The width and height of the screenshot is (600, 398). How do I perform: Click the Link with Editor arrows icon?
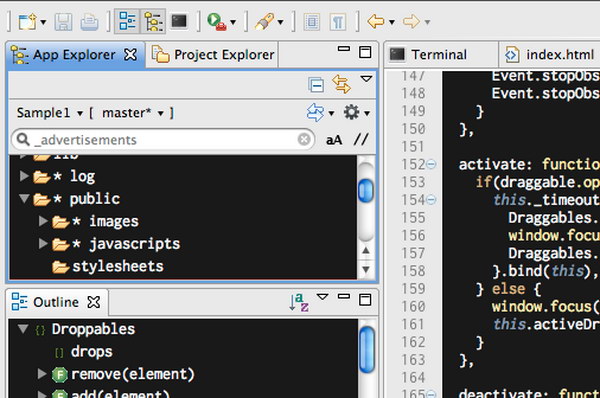tap(341, 84)
